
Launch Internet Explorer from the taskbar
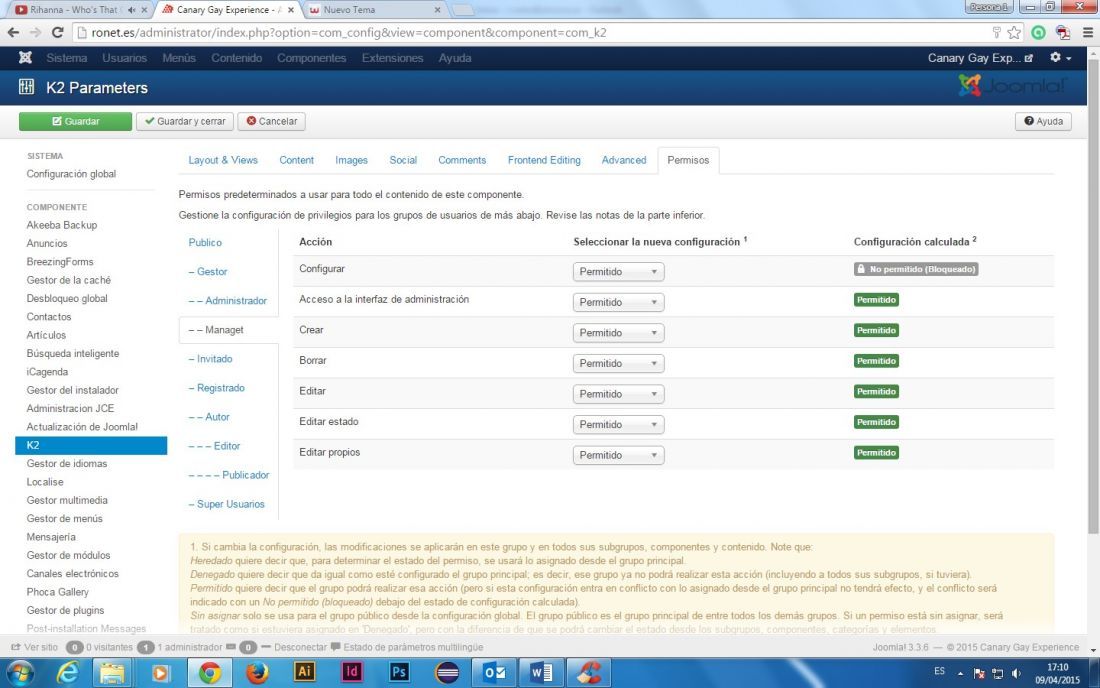click(67, 673)
